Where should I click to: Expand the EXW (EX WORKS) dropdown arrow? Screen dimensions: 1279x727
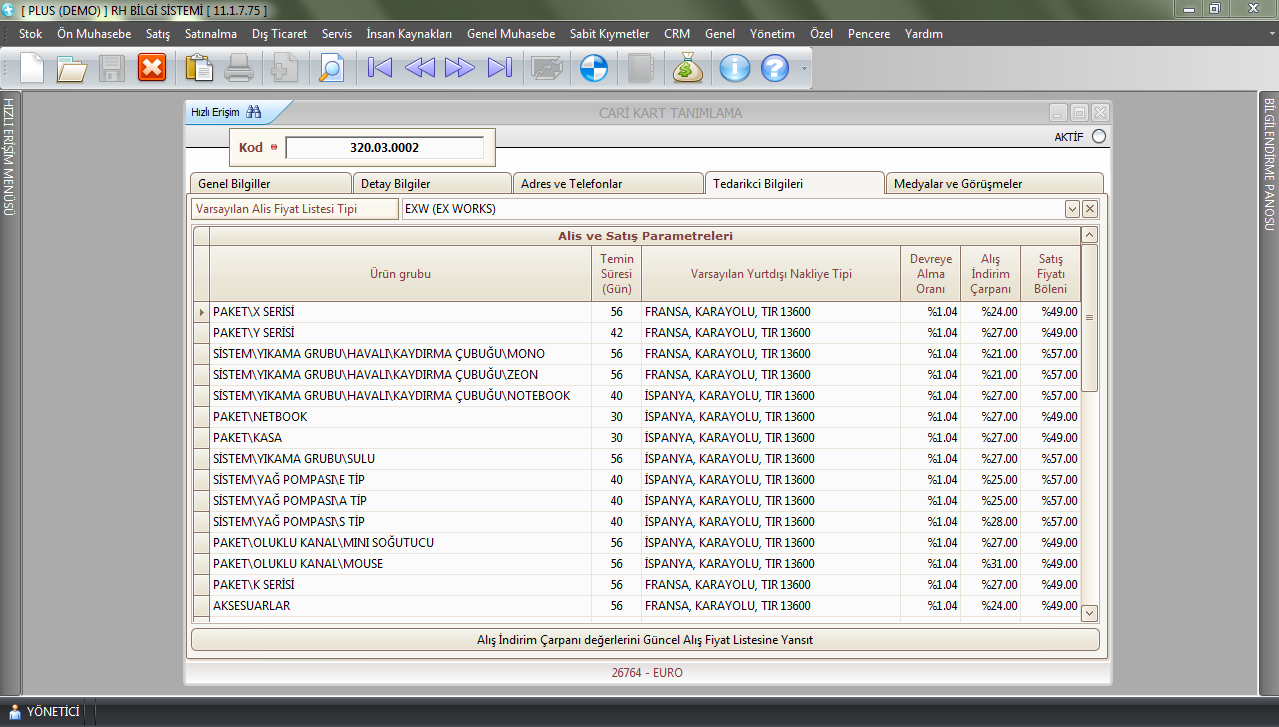1072,209
